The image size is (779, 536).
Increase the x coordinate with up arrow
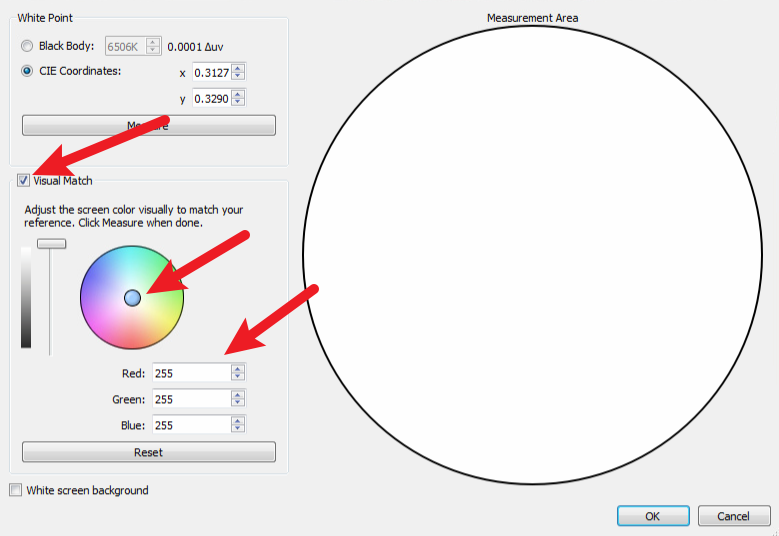coord(238,68)
